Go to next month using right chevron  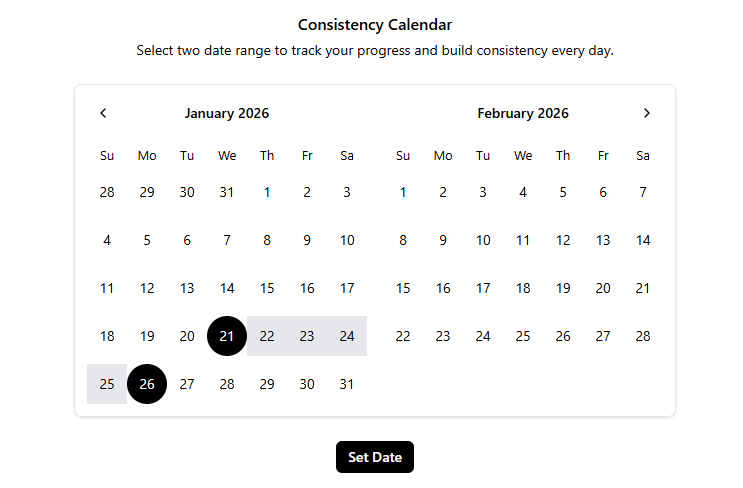click(x=647, y=113)
